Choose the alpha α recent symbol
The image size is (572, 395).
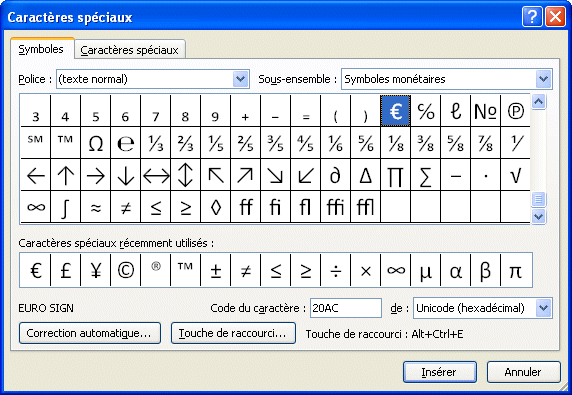click(455, 270)
